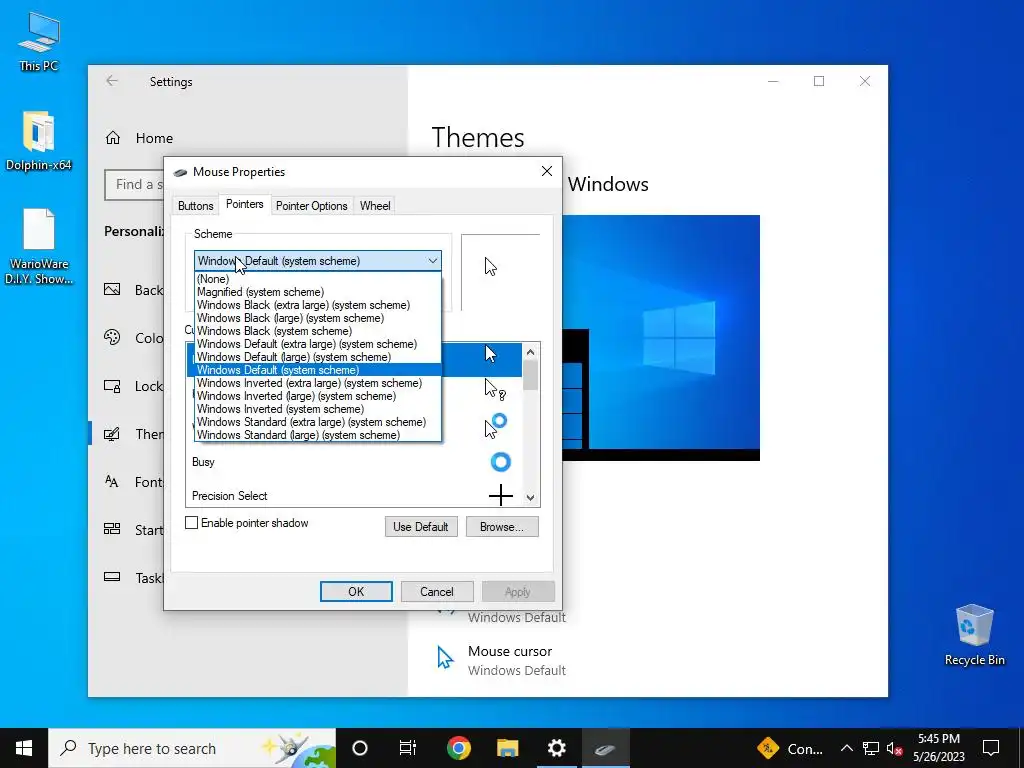Viewport: 1024px width, 768px height.
Task: Open Taskbar section icon in Settings sidebar
Action: pyautogui.click(x=112, y=577)
